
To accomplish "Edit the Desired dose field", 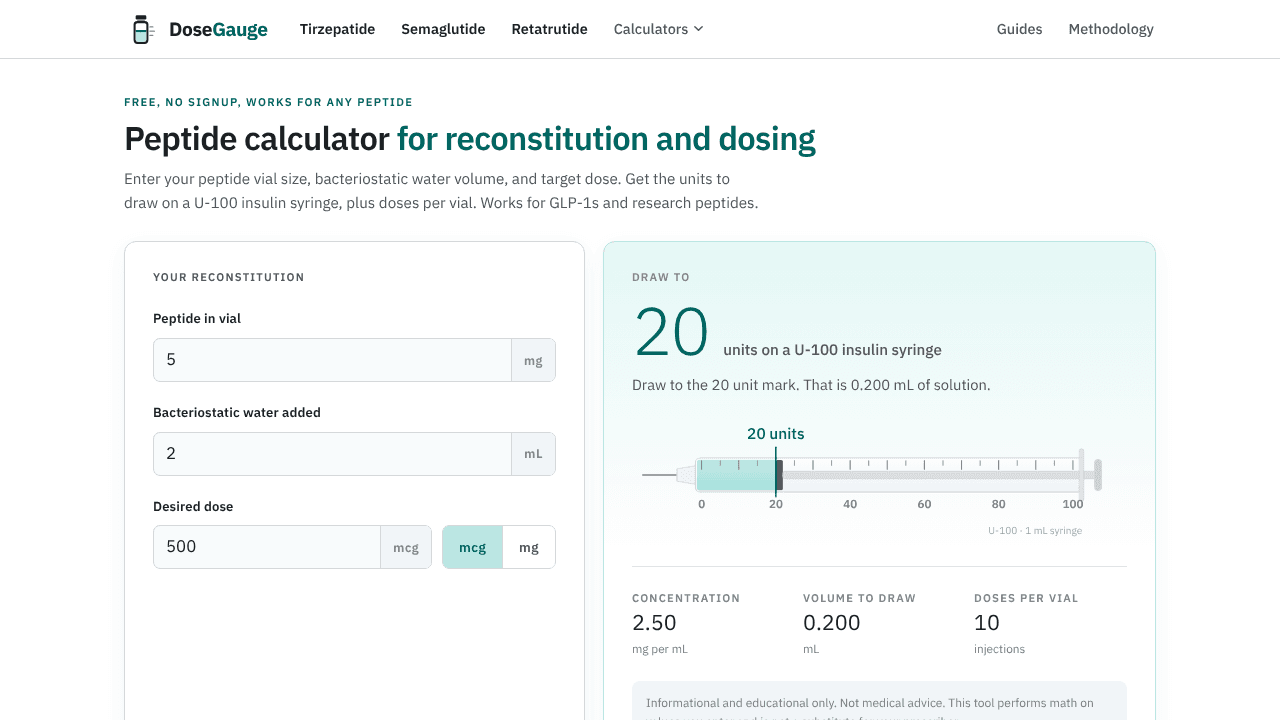I will [266, 547].
